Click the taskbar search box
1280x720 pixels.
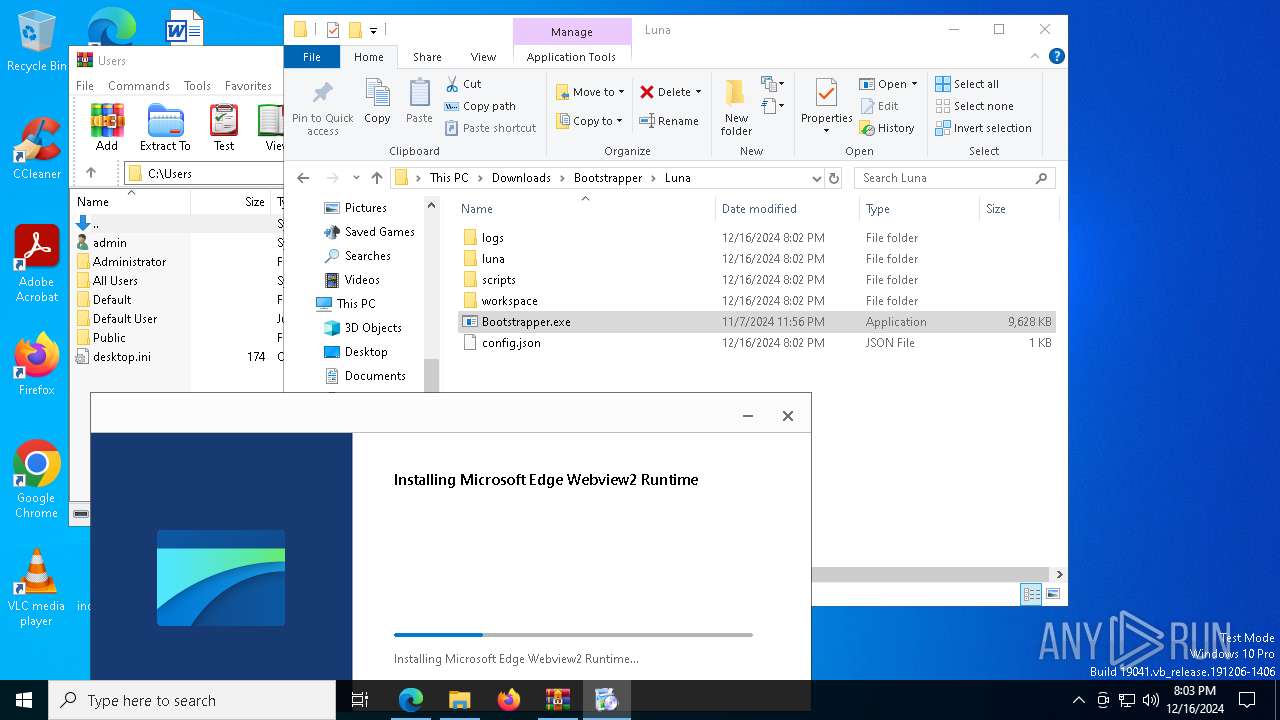pos(192,700)
